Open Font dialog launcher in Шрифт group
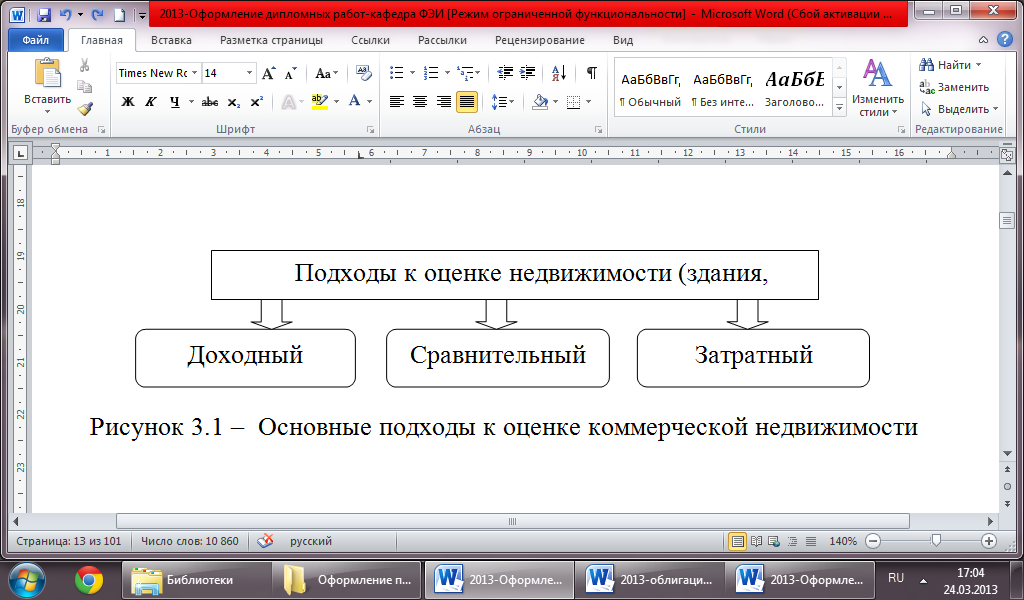The width and height of the screenshot is (1024, 600). point(370,130)
